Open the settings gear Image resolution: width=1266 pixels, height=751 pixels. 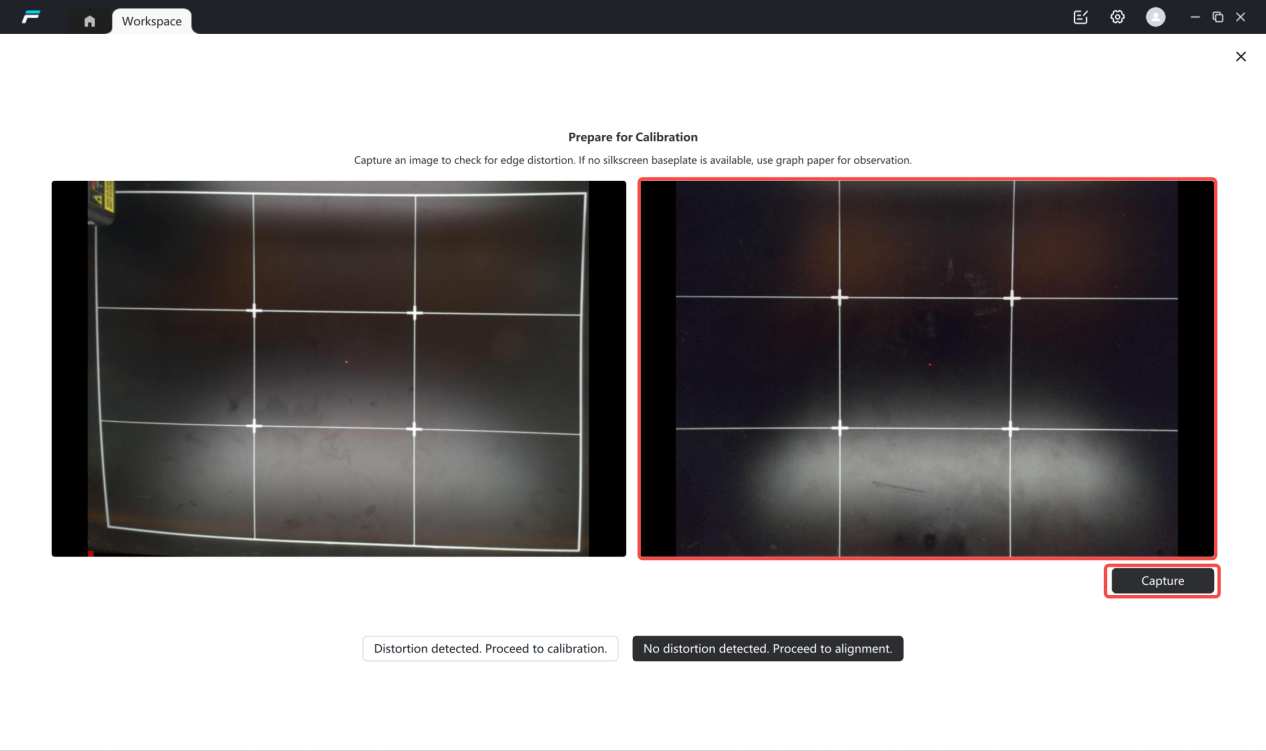coord(1118,17)
